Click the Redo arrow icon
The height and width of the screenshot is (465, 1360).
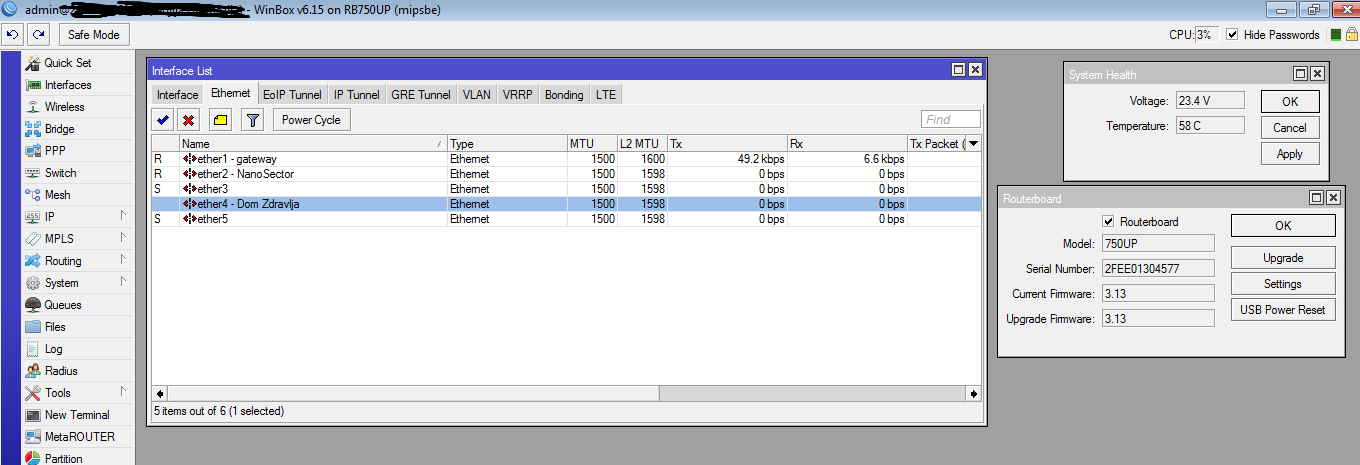38,35
